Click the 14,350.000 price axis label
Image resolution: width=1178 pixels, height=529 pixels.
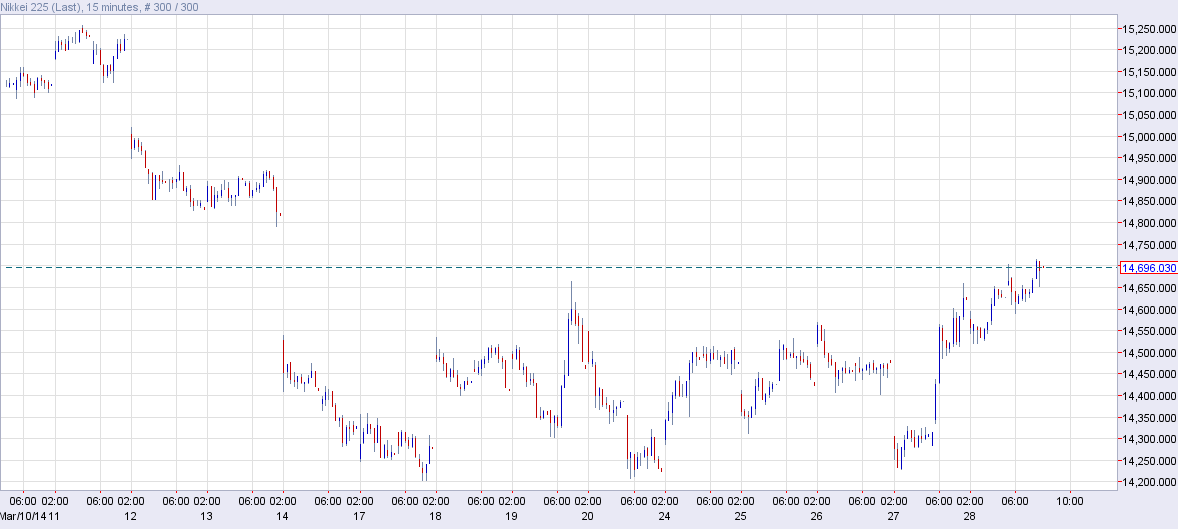tap(1148, 419)
